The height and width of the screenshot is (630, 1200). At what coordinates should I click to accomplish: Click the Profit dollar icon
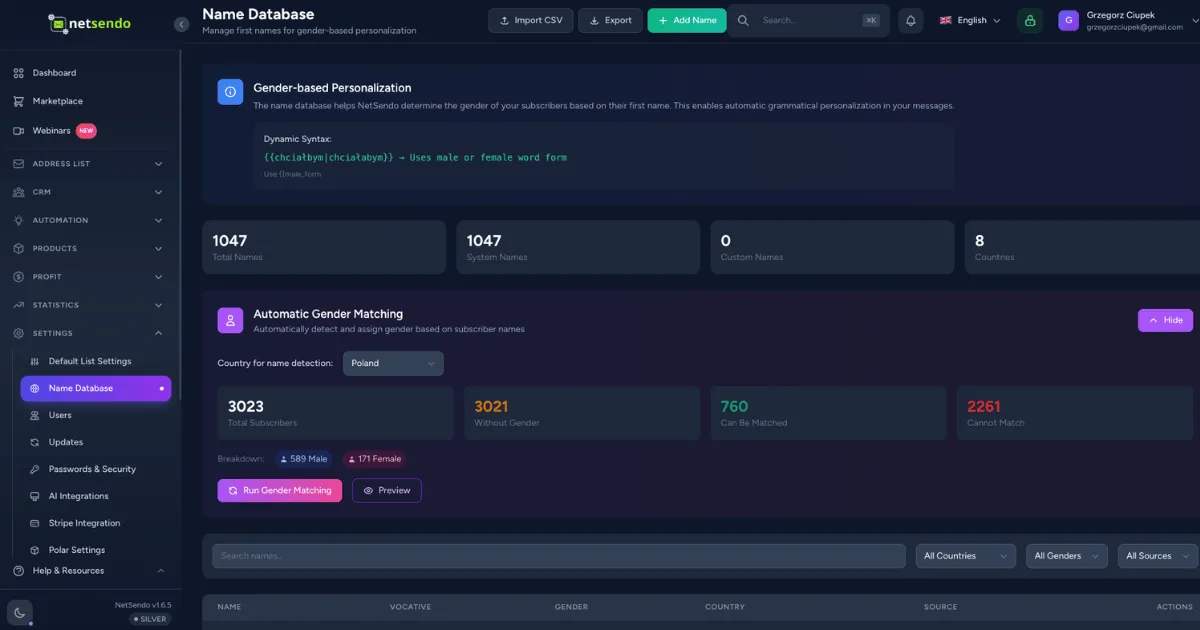click(19, 276)
